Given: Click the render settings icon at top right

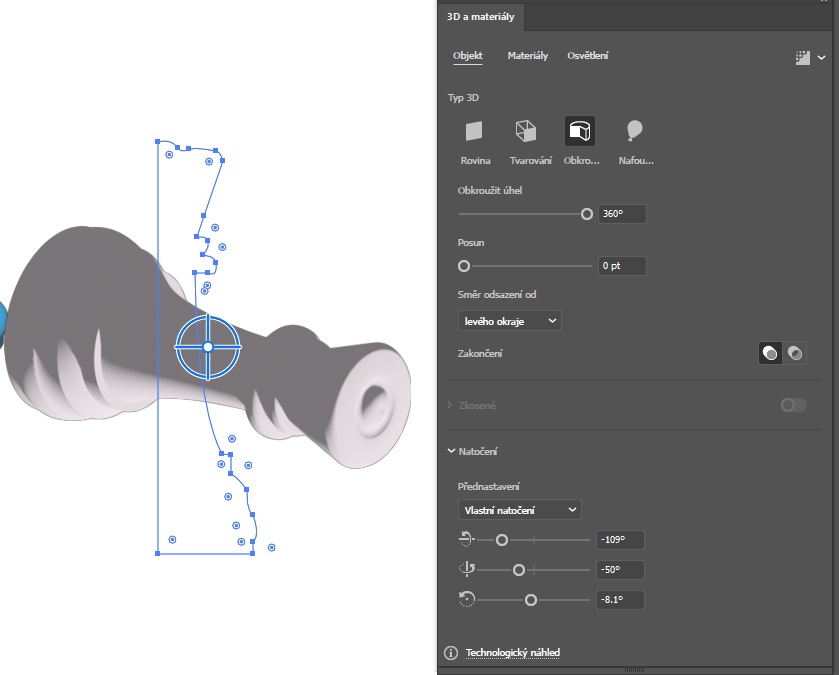Looking at the screenshot, I should click(802, 58).
